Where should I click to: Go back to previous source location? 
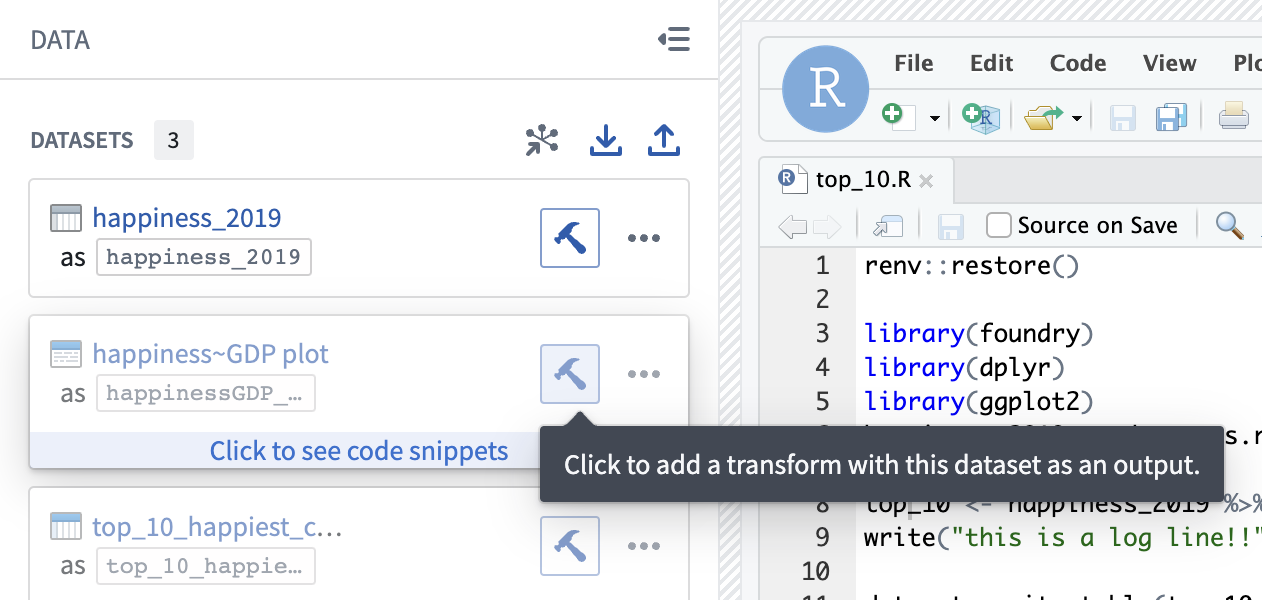[792, 226]
